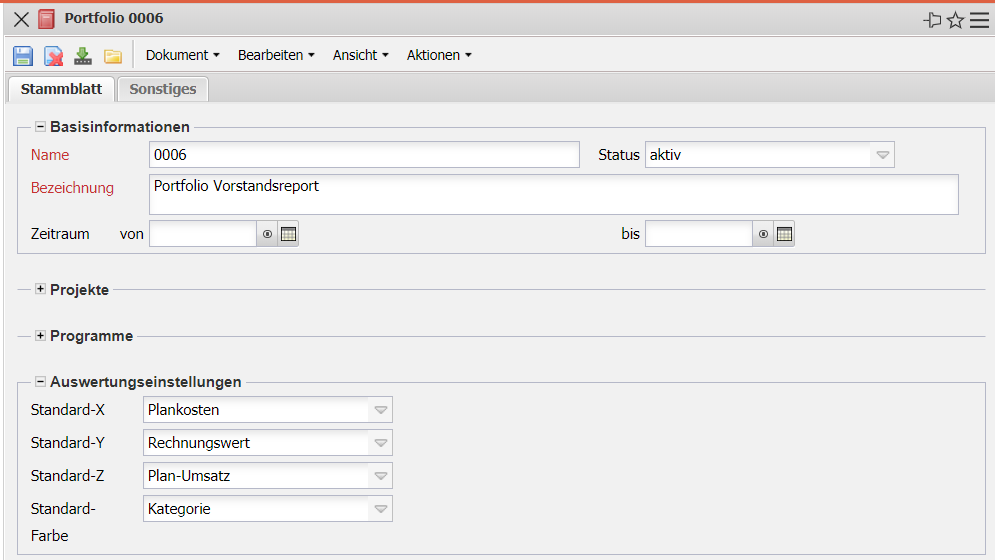This screenshot has width=995, height=560.
Task: Click the Standard-X label
Action: point(68,410)
